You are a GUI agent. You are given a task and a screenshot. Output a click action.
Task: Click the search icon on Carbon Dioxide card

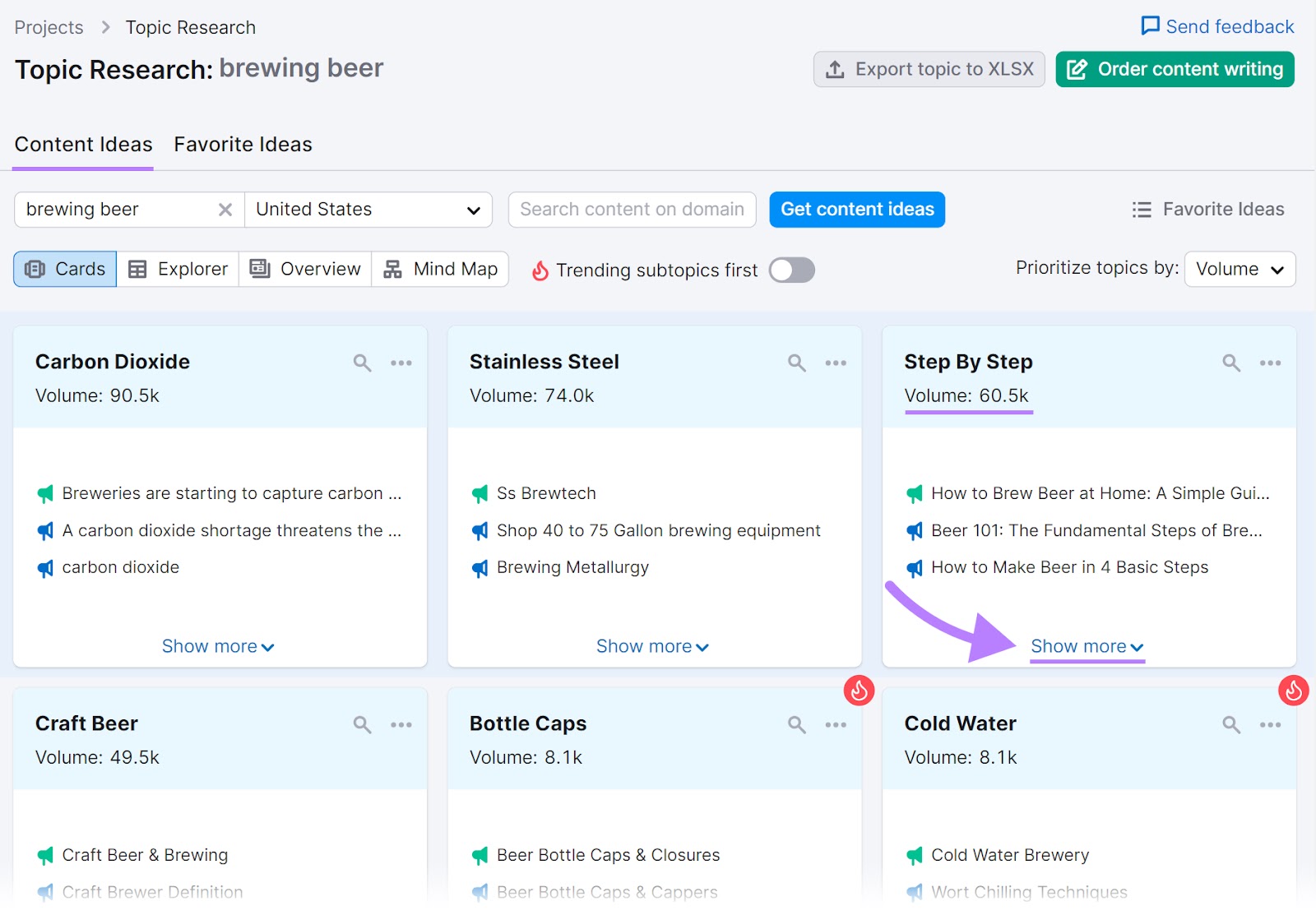(362, 362)
